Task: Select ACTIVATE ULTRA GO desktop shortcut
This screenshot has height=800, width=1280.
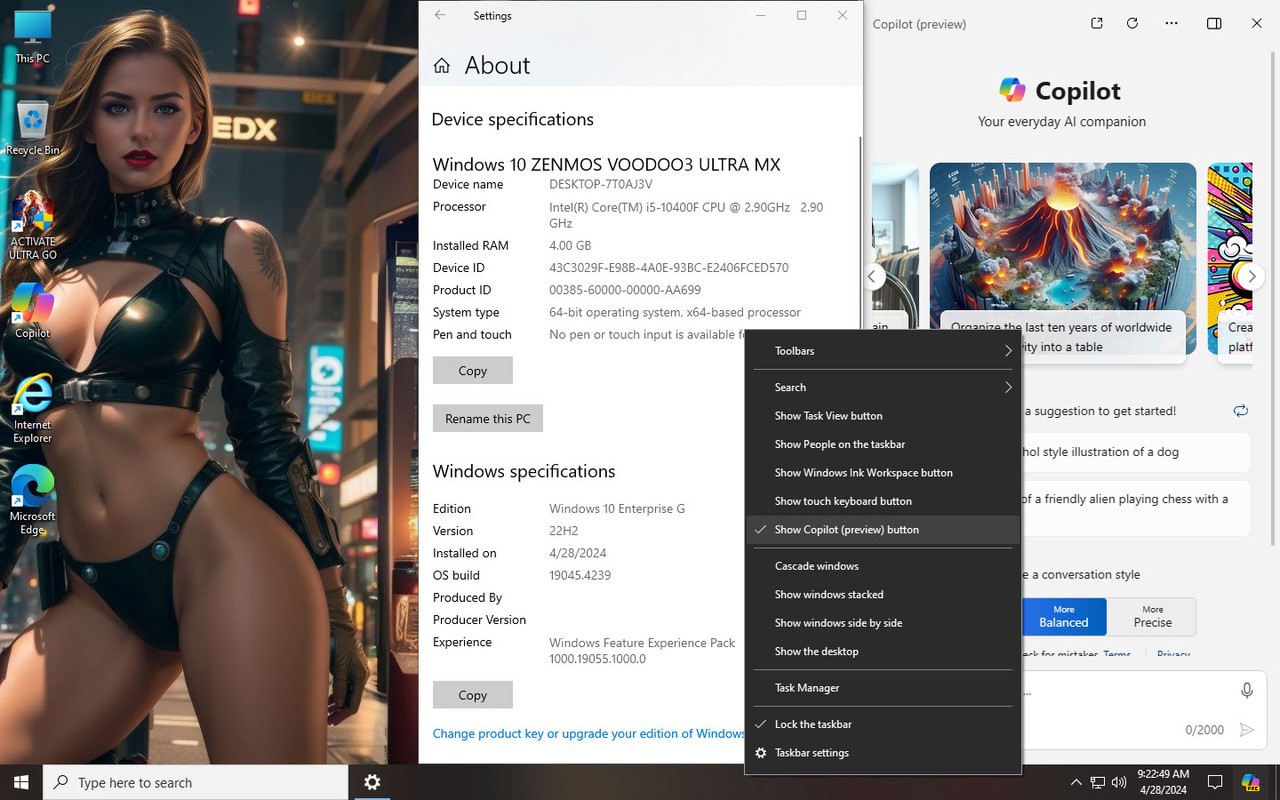Action: [x=32, y=225]
